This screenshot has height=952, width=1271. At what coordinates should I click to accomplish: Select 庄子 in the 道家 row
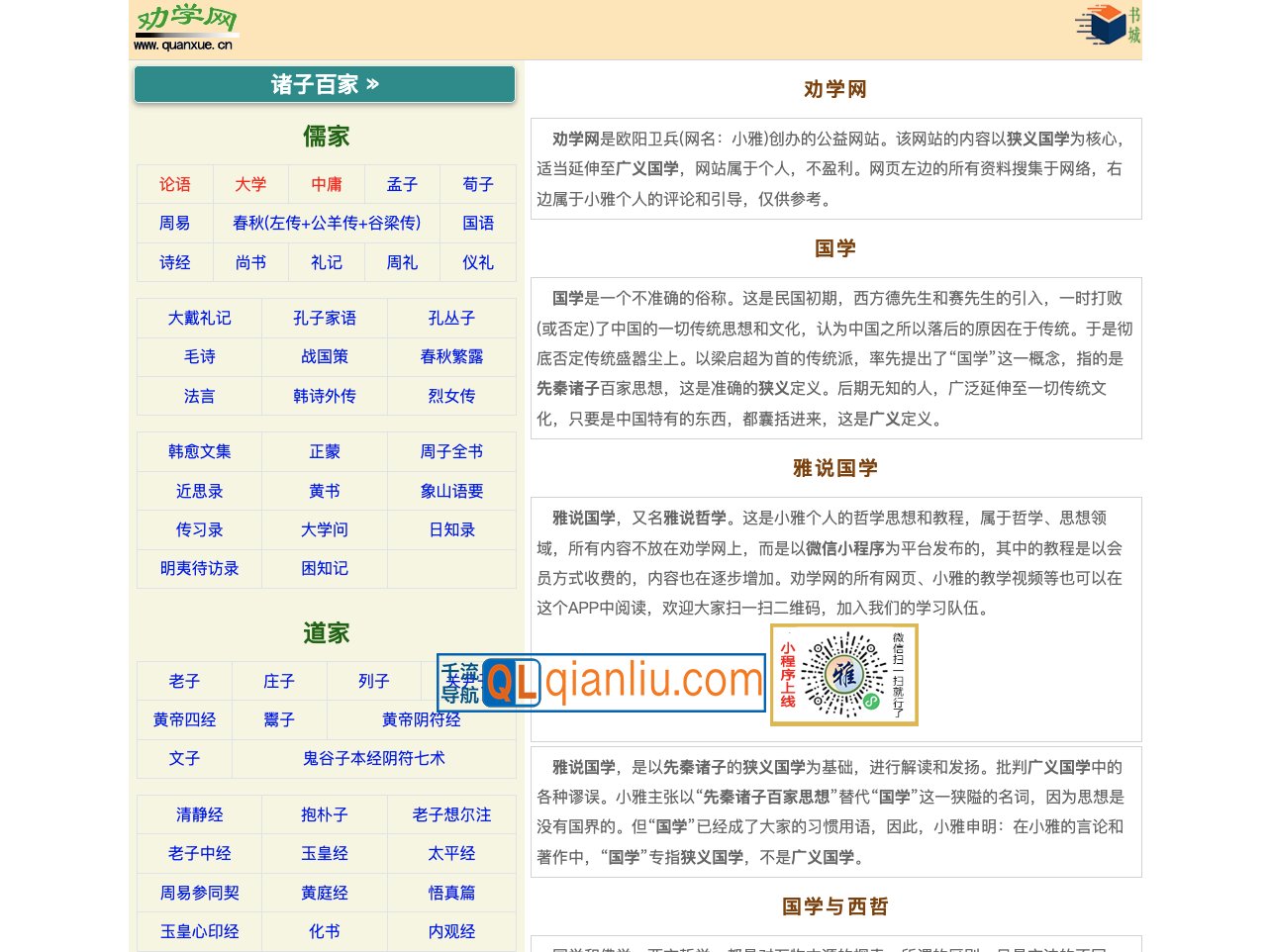coord(278,681)
